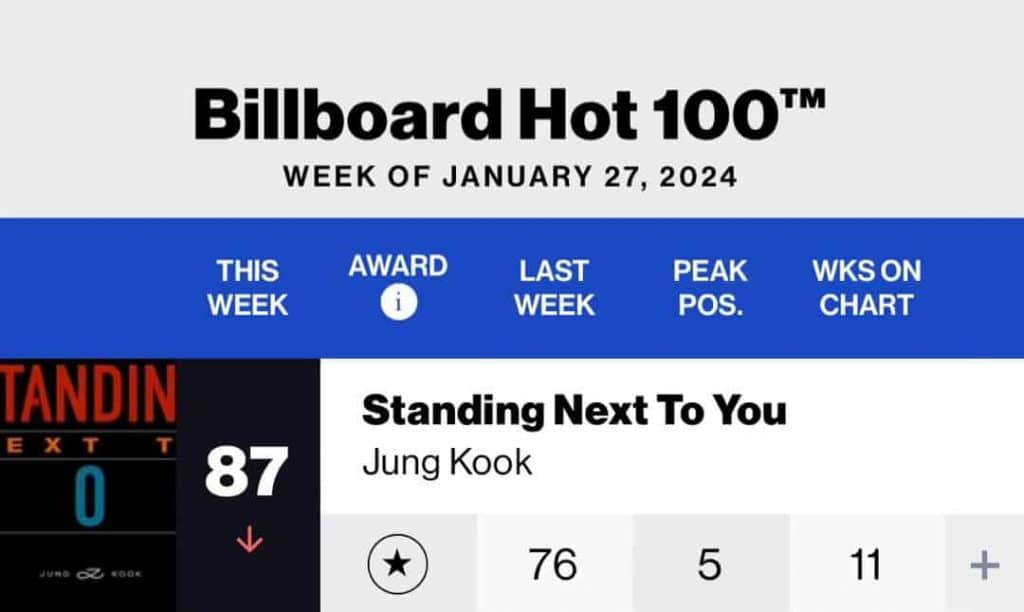1024x612 pixels.
Task: Click the peak position value 5
Action: coord(710,566)
